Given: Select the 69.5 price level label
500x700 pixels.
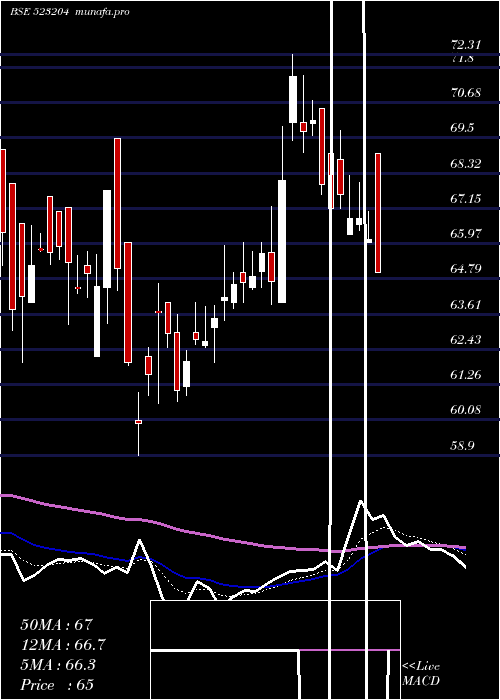Looking at the screenshot, I should click(x=462, y=128).
